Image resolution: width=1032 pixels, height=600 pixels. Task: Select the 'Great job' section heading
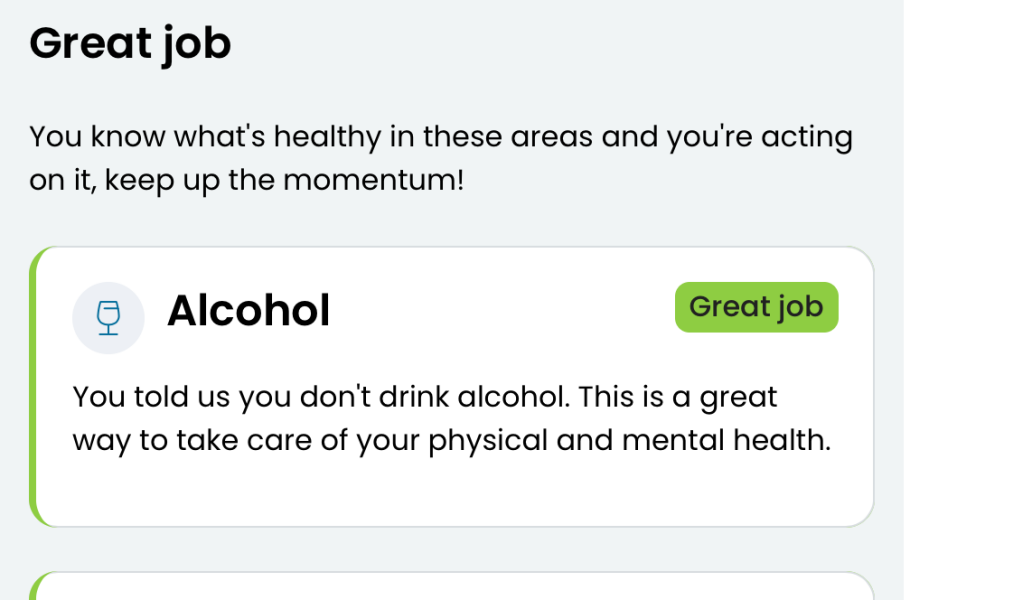[130, 42]
